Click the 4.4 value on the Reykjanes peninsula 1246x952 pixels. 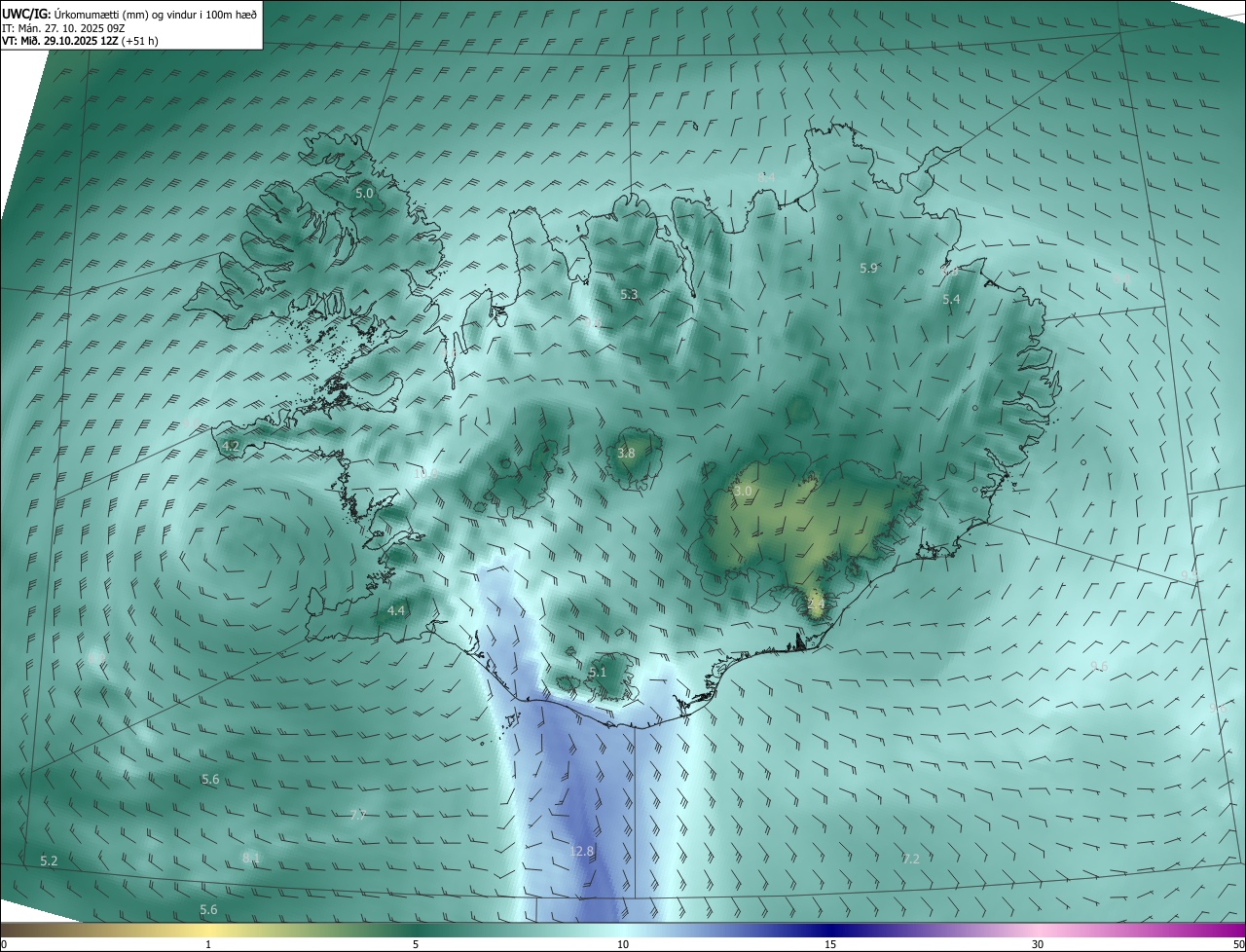(x=395, y=610)
